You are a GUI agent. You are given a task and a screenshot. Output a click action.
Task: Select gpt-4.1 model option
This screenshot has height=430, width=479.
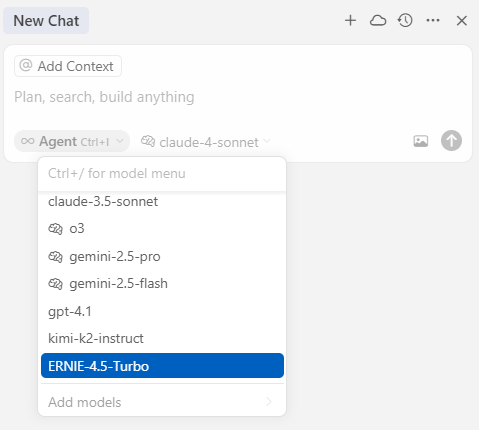(x=162, y=311)
